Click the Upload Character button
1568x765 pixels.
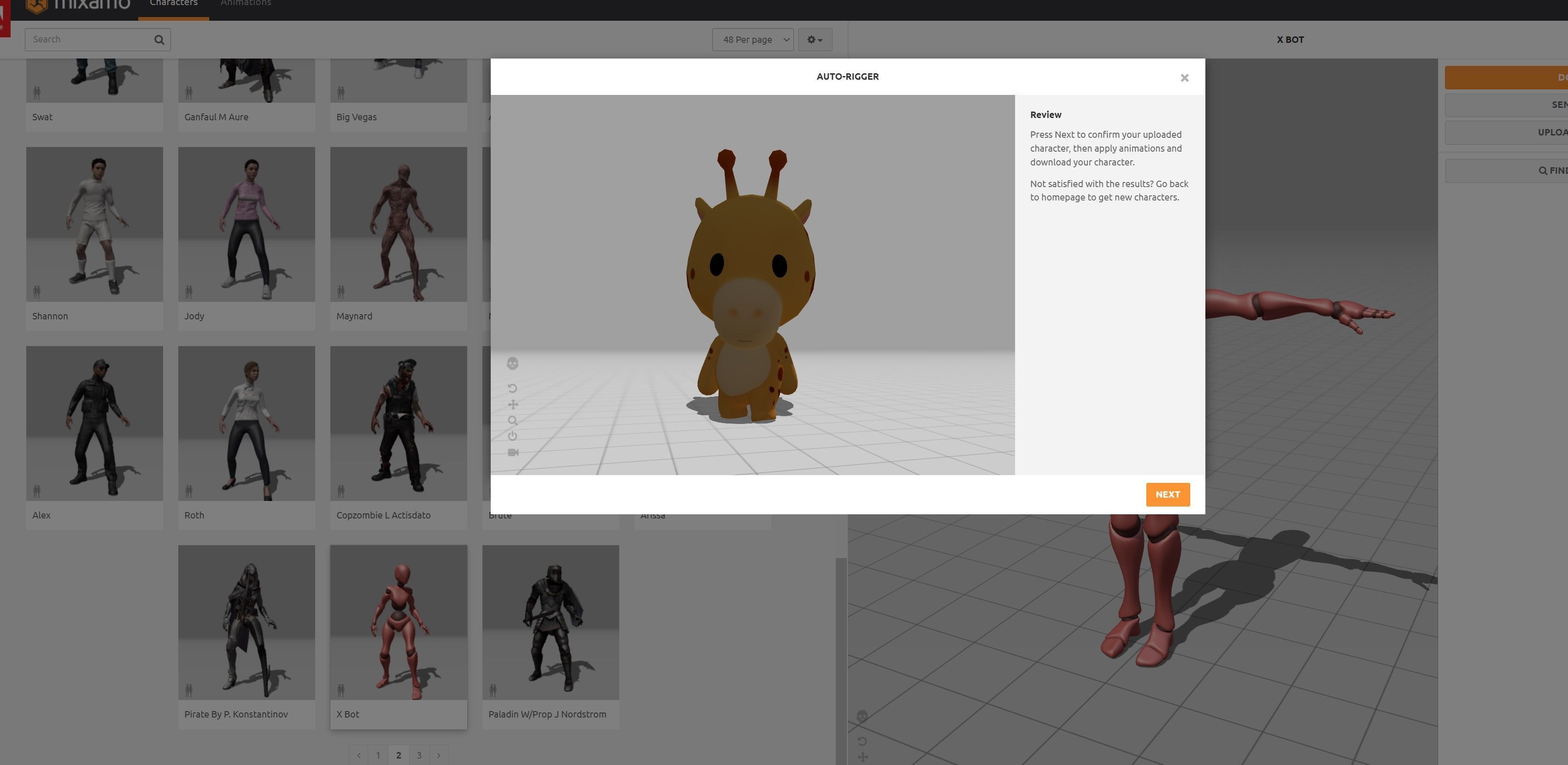1507,133
